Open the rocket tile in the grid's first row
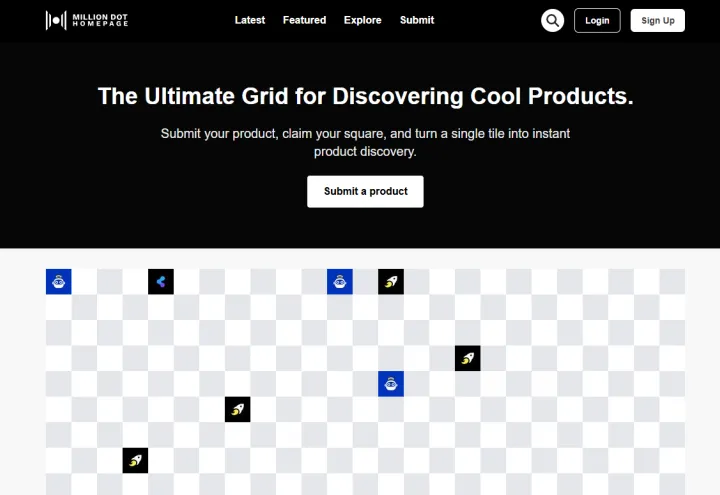Screen dimensions: 720x495 (391, 281)
